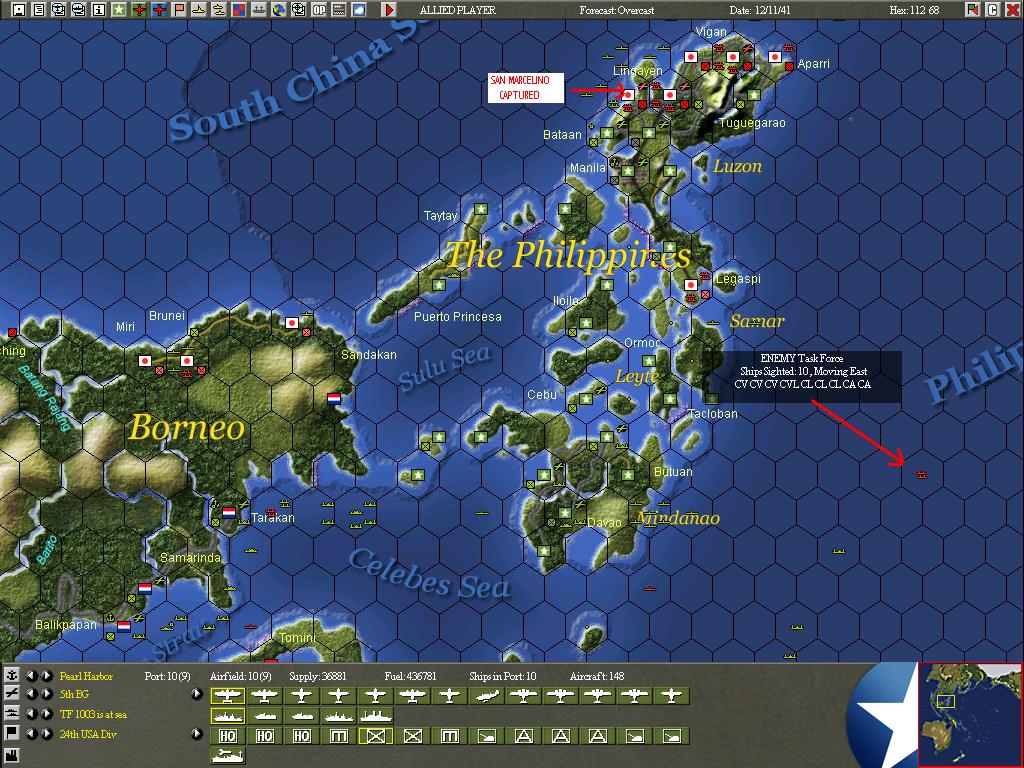Select the highlighted infantry unit icon
The width and height of the screenshot is (1024, 768).
point(376,737)
